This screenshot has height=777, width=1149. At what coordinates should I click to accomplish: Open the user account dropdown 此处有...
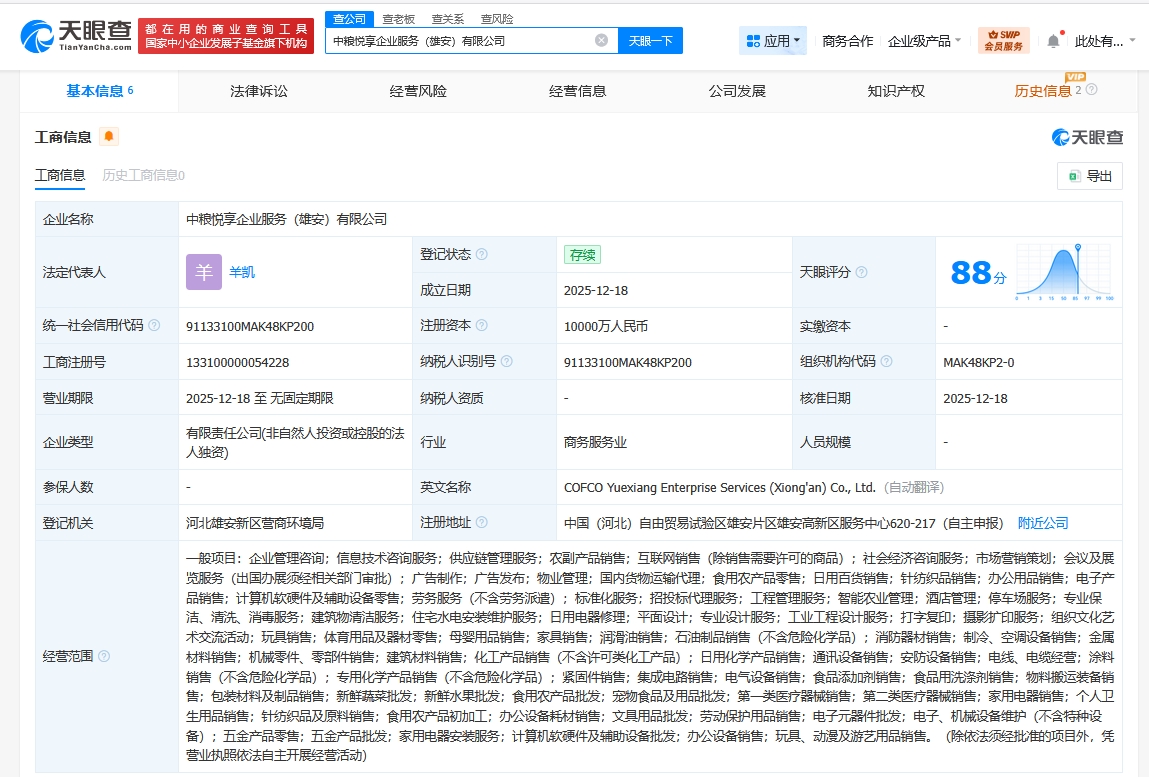point(1104,41)
